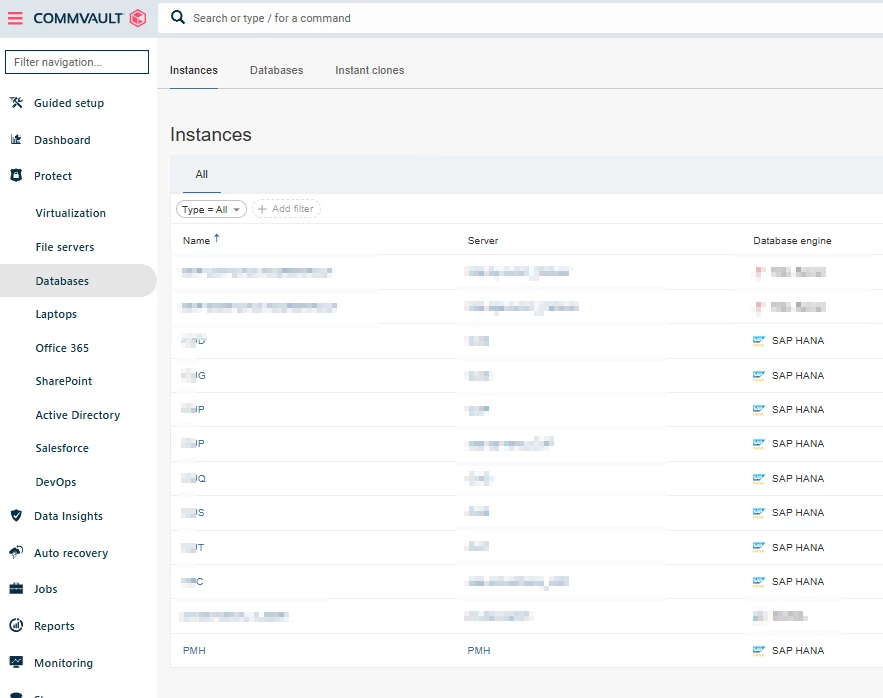Open Auto recovery in sidebar

coord(71,553)
